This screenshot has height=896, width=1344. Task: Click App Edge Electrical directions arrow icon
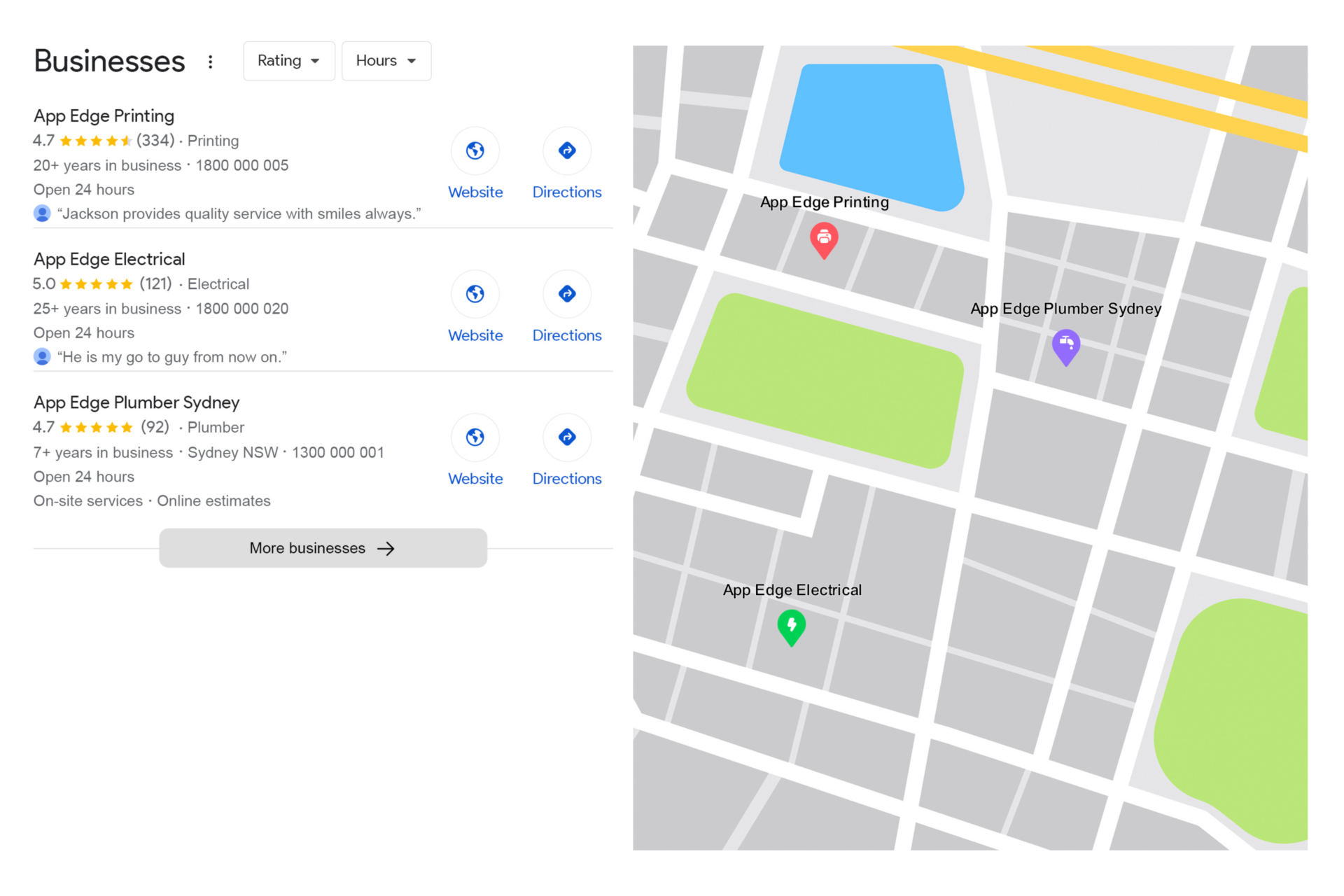pos(566,294)
